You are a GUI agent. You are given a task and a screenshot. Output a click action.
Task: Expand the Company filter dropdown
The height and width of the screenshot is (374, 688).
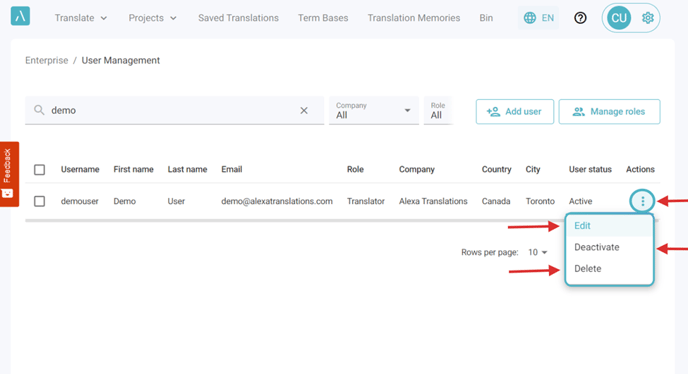click(x=373, y=111)
